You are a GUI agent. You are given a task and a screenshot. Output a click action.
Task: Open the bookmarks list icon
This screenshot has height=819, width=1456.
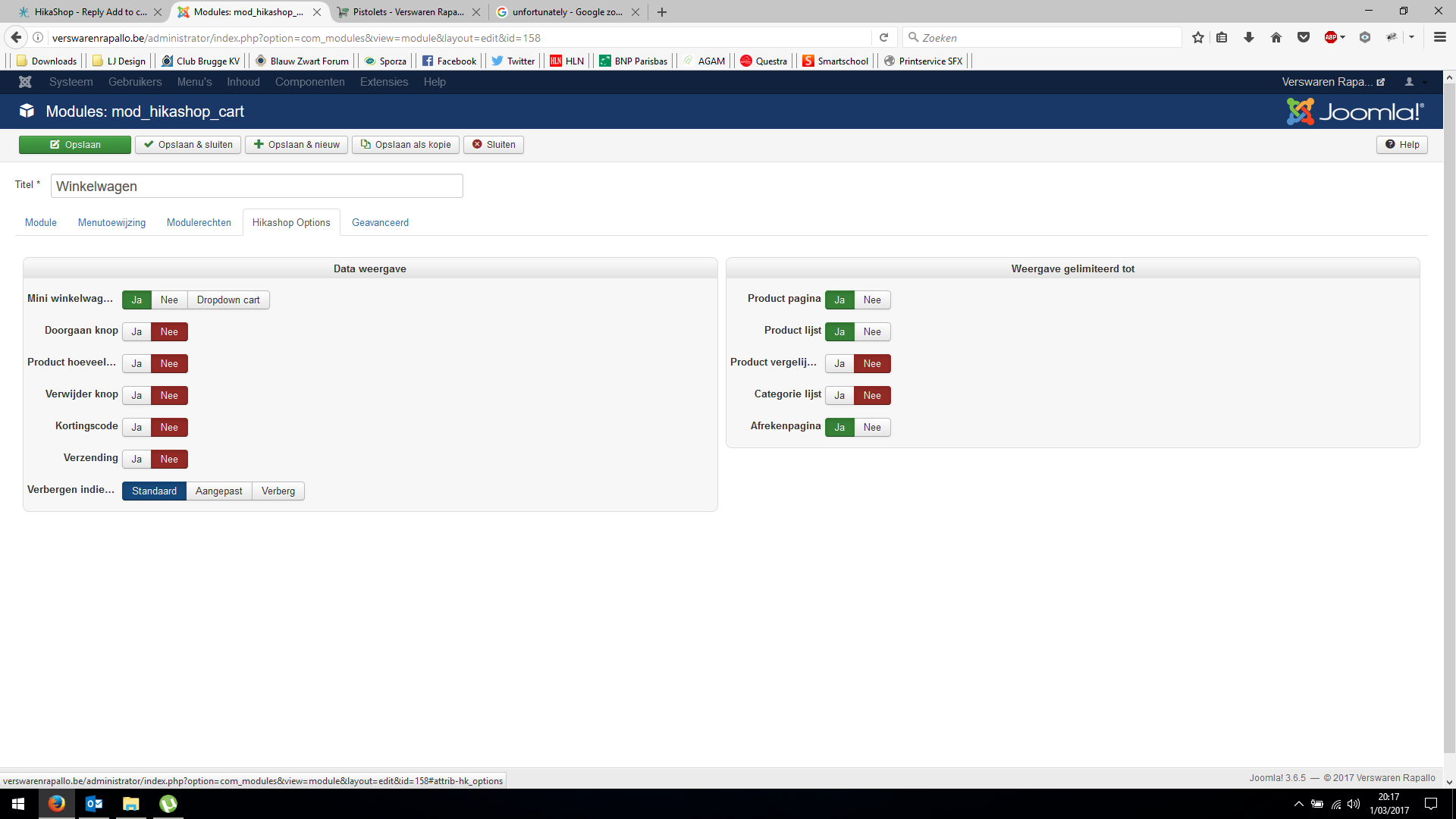tap(1222, 37)
